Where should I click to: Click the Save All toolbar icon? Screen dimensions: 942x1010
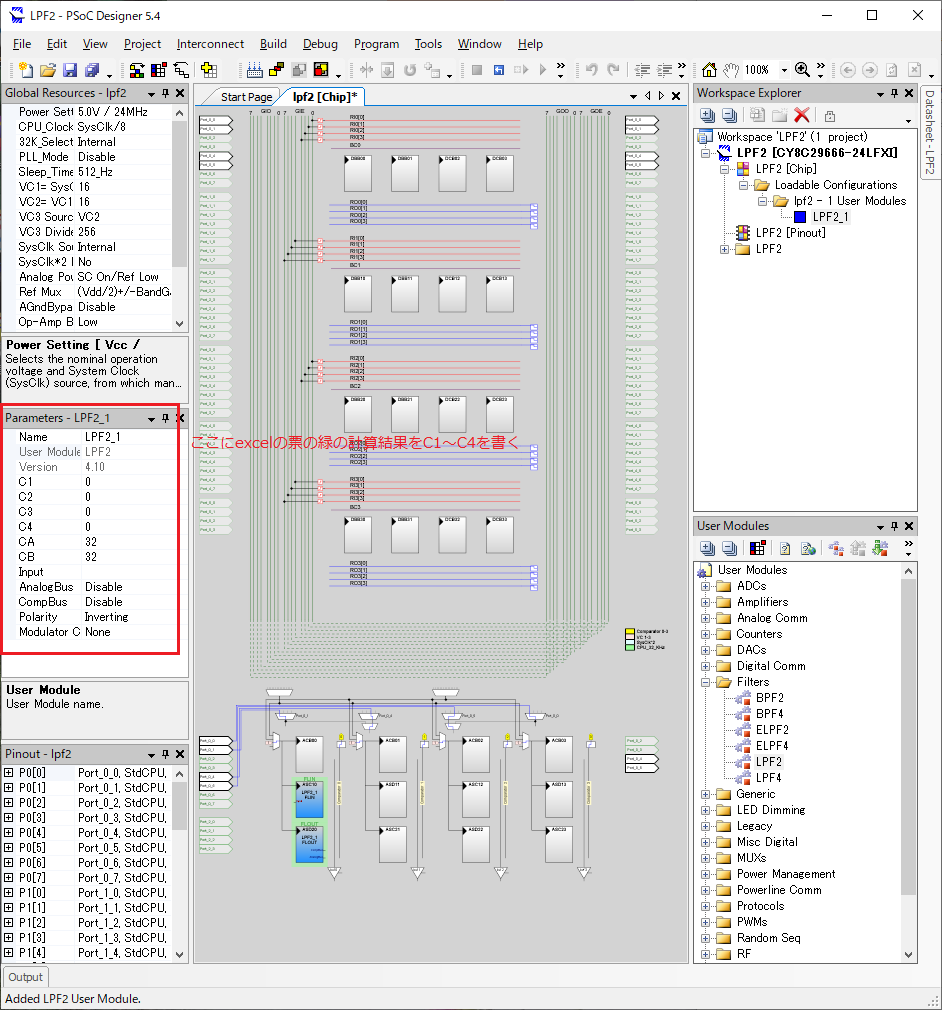click(92, 70)
